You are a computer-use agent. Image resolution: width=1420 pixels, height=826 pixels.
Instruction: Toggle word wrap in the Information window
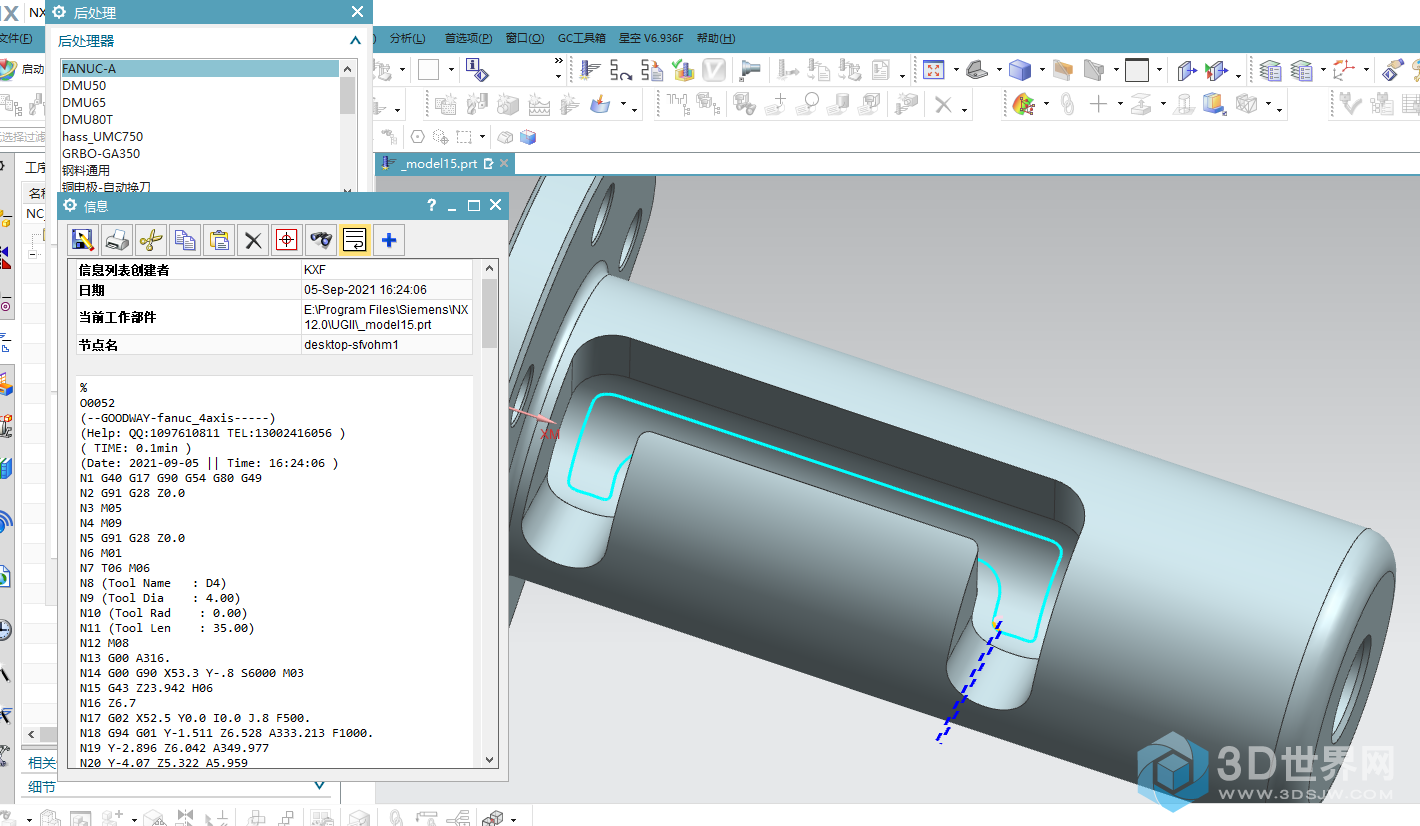click(355, 240)
